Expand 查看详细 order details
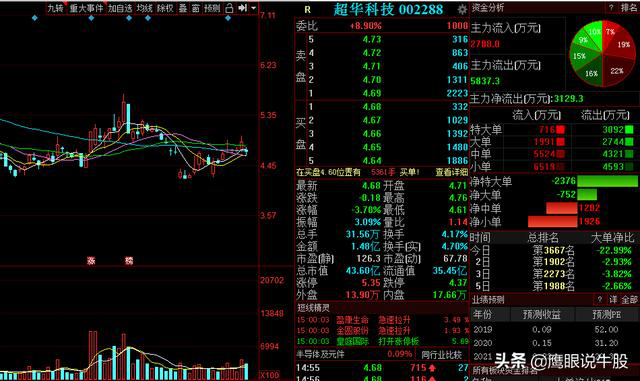Image resolution: width=640 pixels, height=381 pixels. click(451, 172)
